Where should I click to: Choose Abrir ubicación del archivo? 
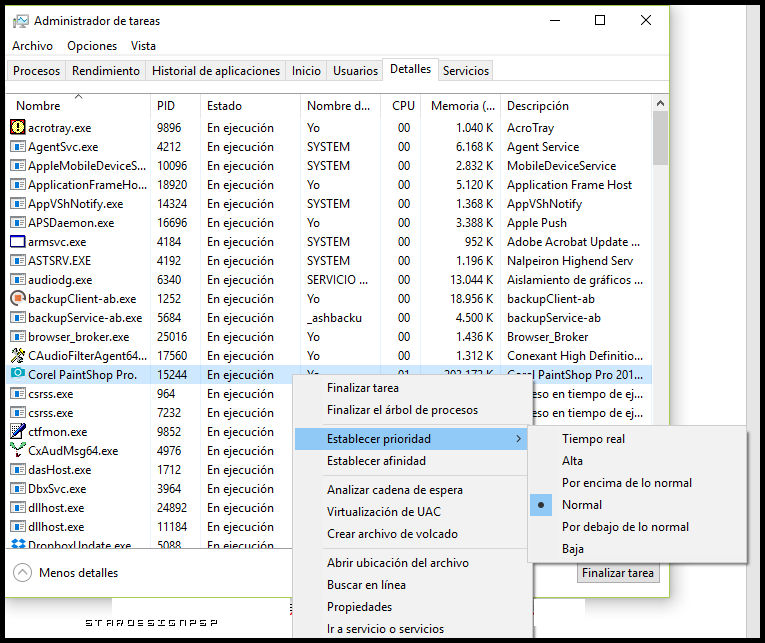411,563
